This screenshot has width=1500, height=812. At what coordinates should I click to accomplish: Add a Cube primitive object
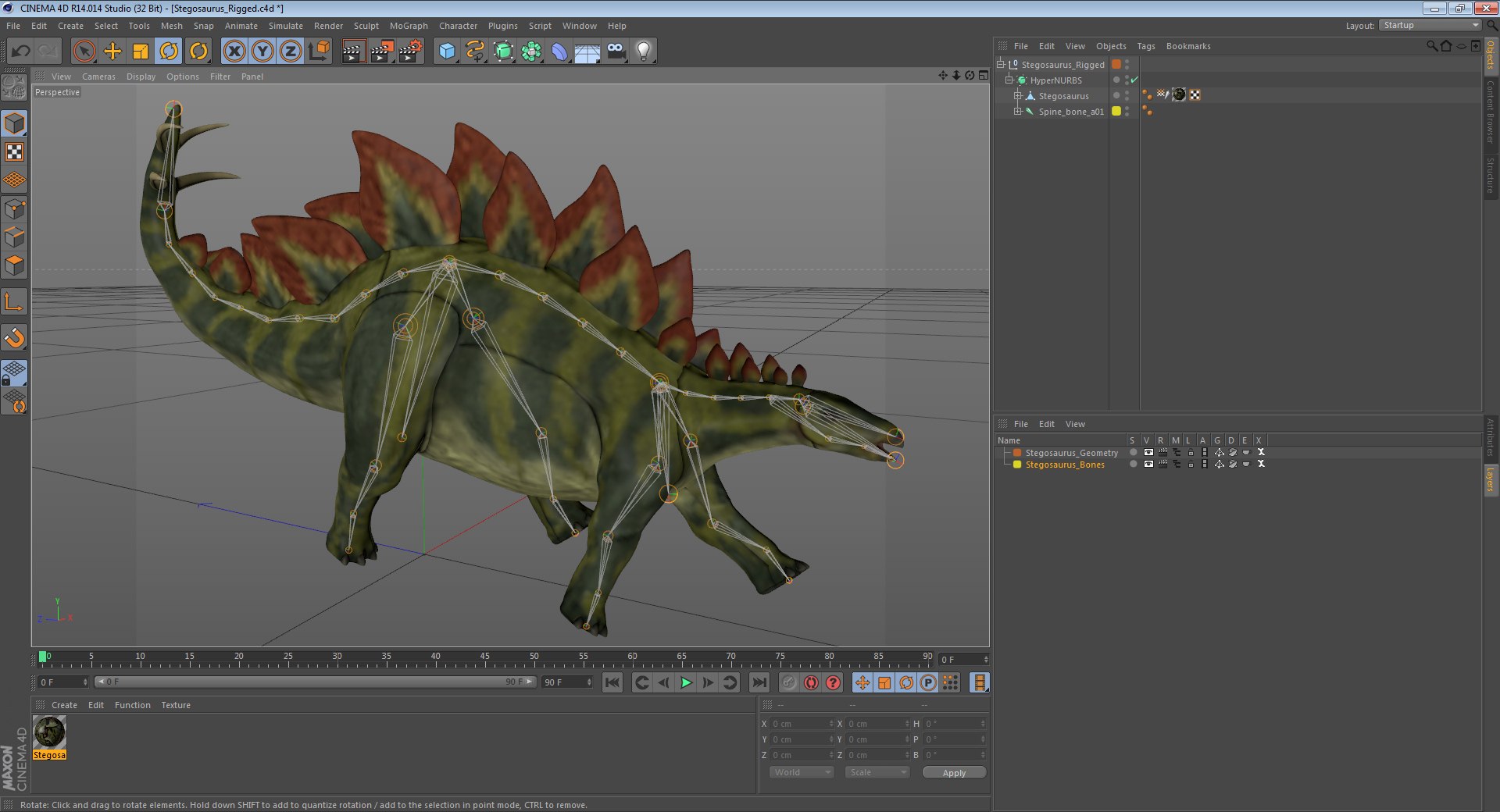pos(447,52)
